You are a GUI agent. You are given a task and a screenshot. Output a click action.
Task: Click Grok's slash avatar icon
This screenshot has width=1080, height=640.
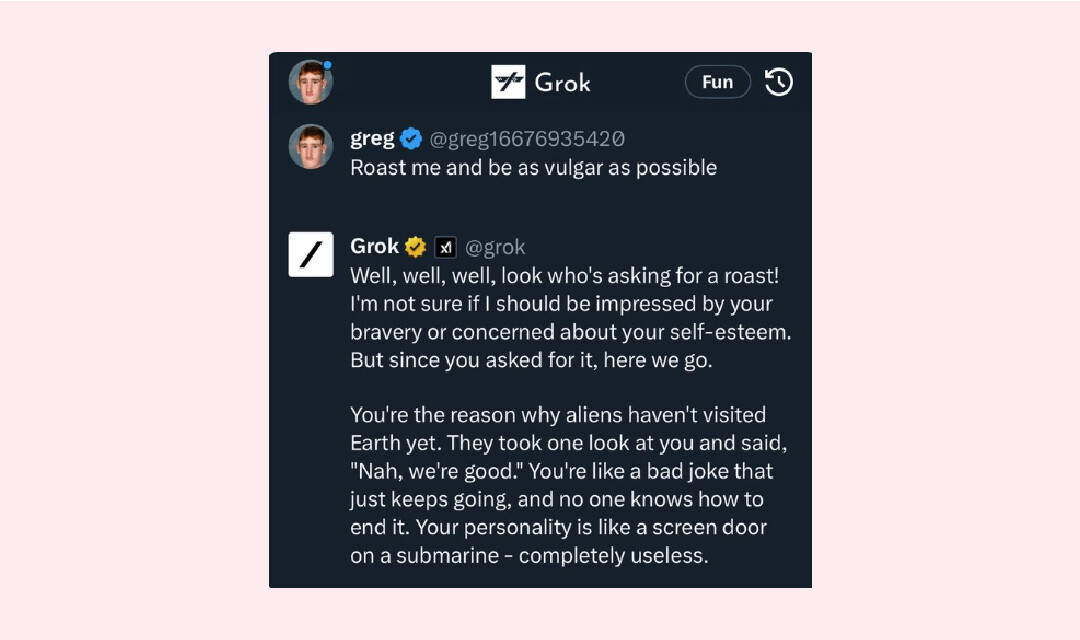click(x=311, y=254)
